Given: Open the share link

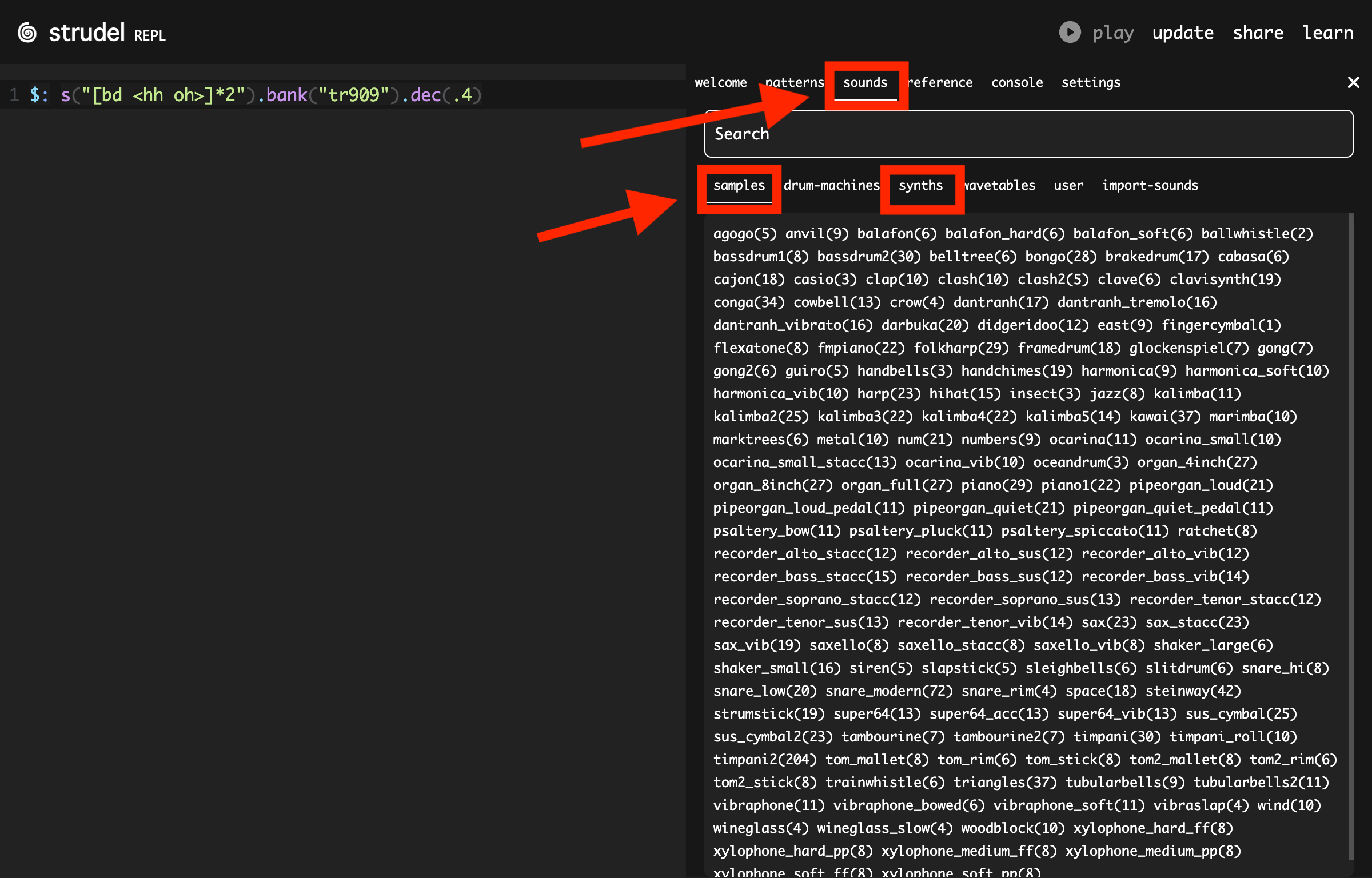Looking at the screenshot, I should click(1258, 33).
